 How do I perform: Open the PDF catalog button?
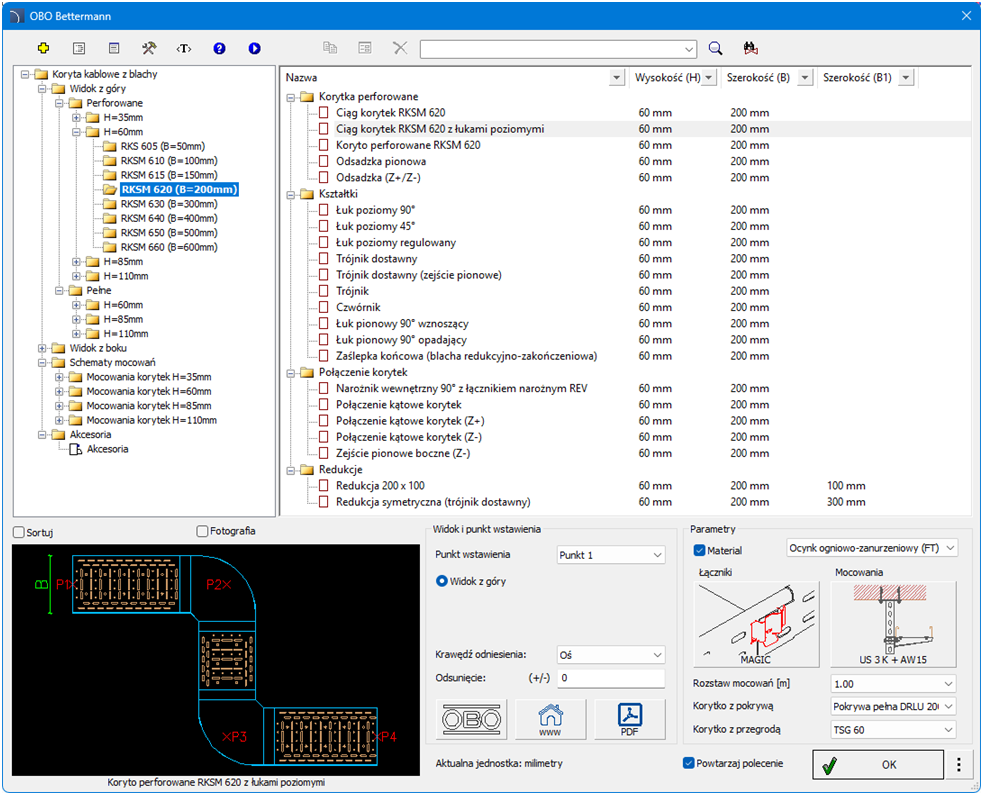pos(630,719)
